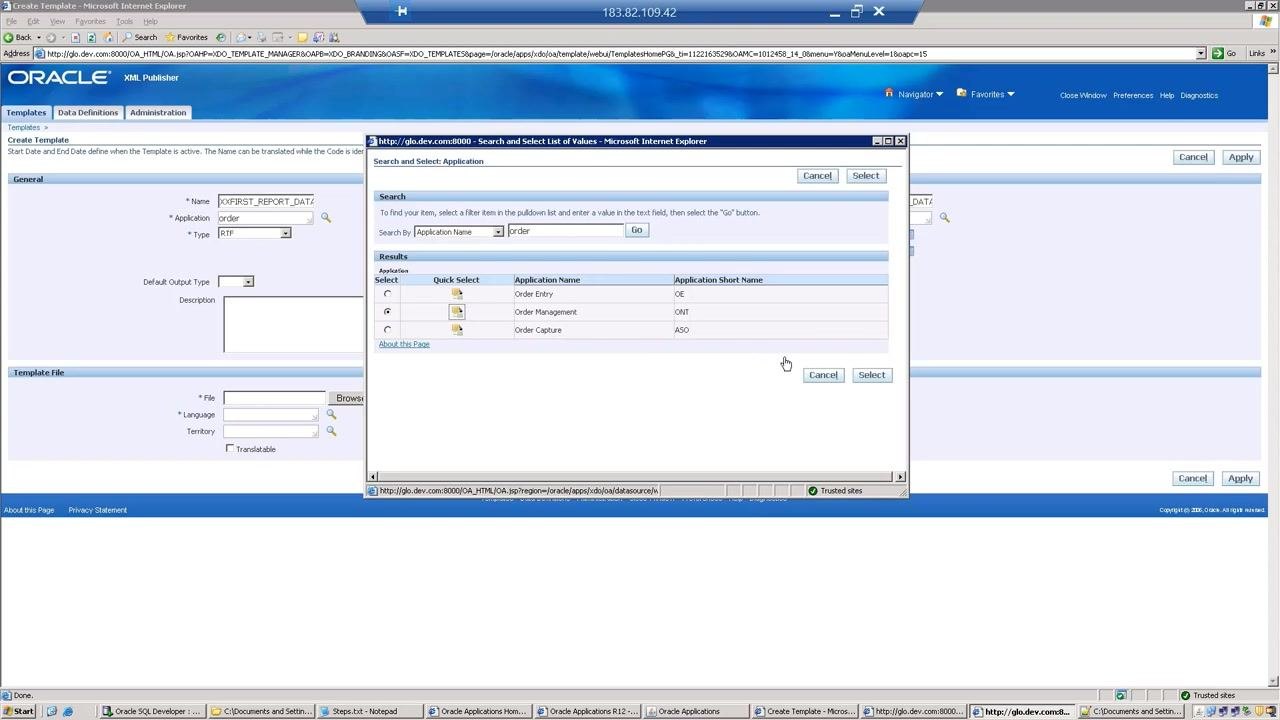Open Administration tab

(x=158, y=112)
